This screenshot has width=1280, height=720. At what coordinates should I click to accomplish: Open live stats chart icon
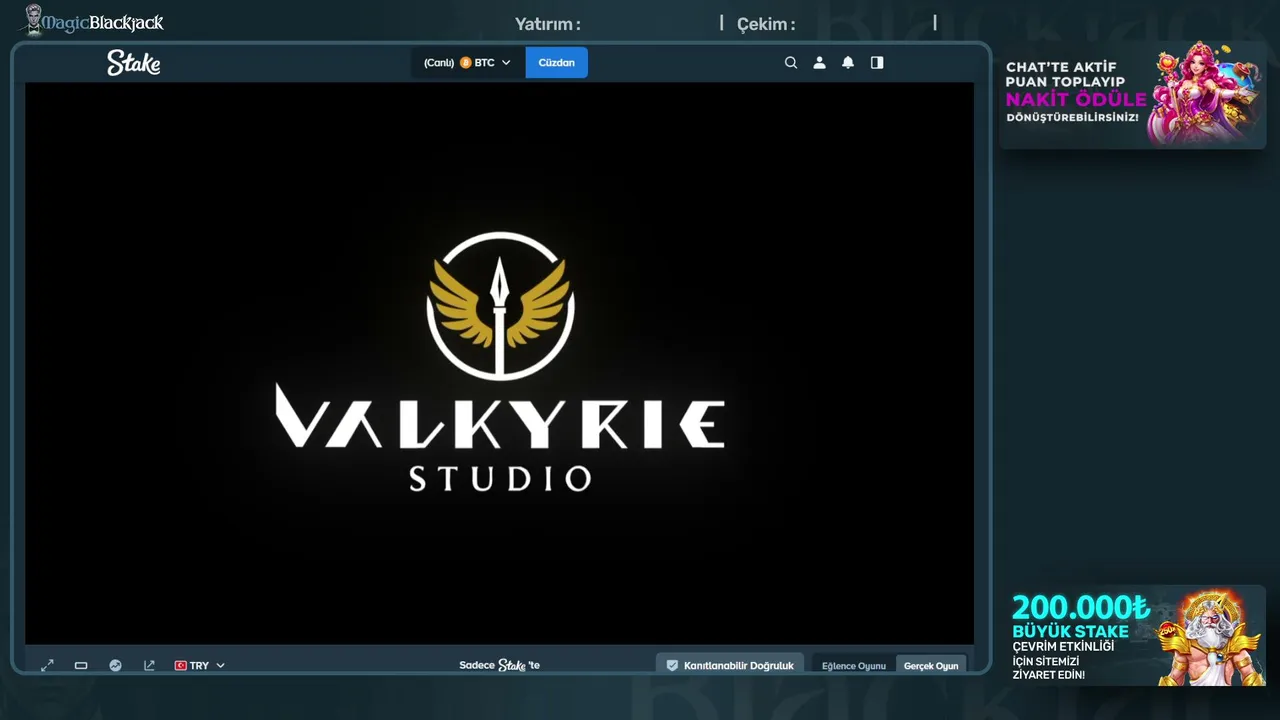[x=115, y=665]
